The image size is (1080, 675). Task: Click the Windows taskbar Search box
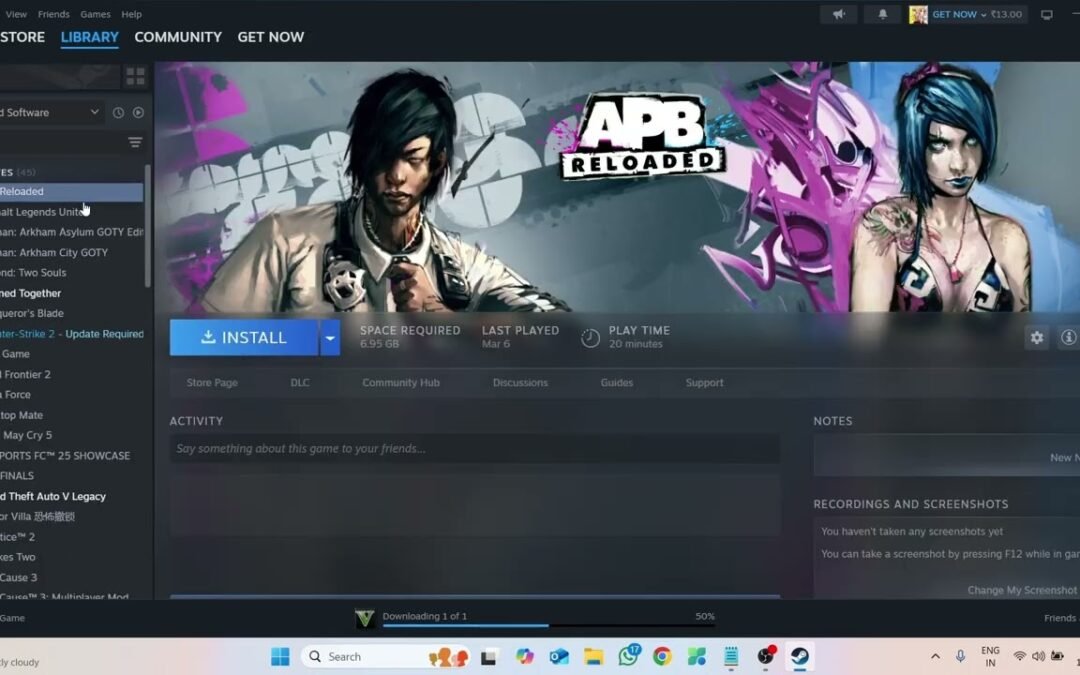point(386,656)
